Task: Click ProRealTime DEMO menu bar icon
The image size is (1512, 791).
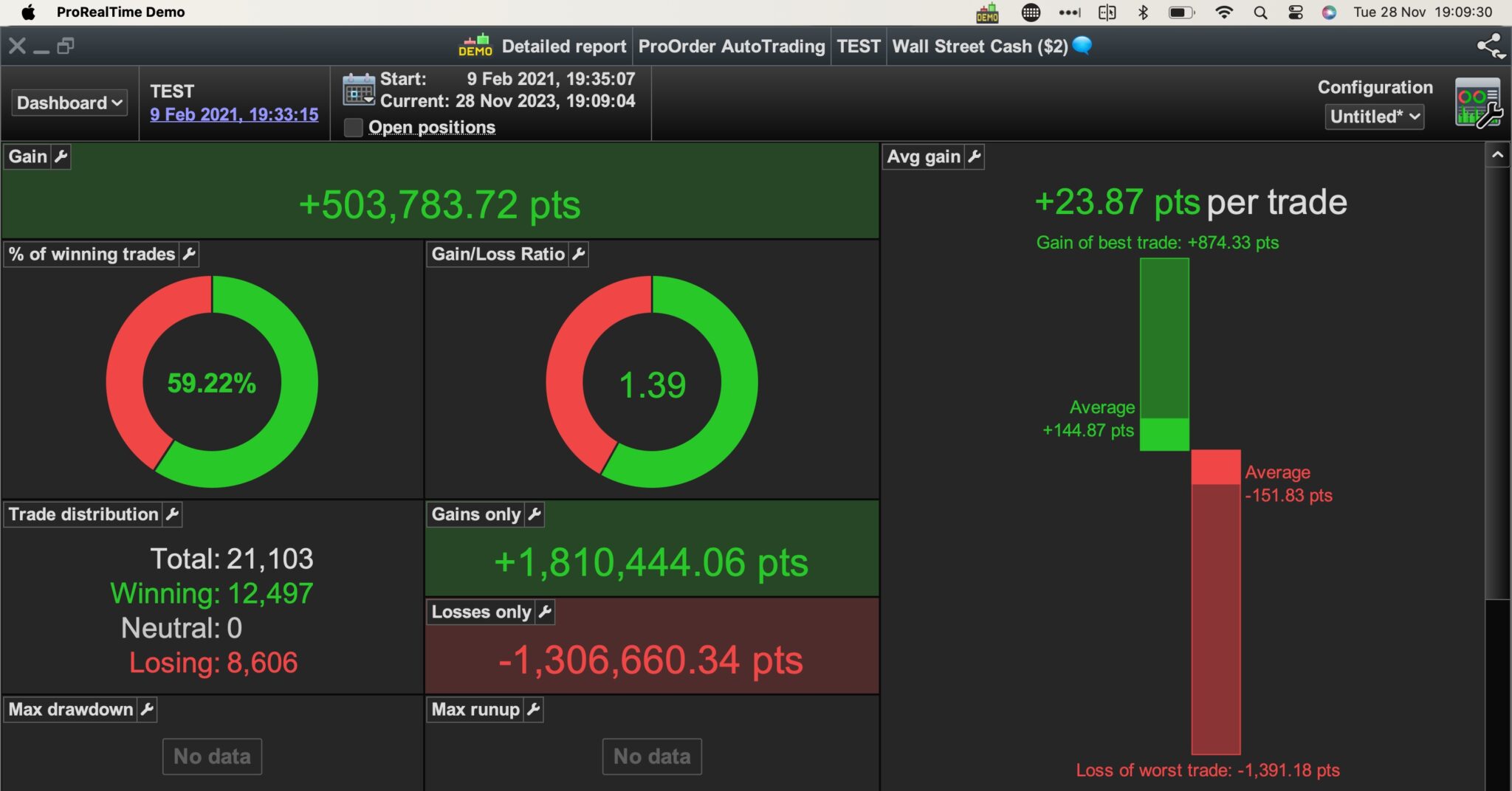Action: click(987, 13)
